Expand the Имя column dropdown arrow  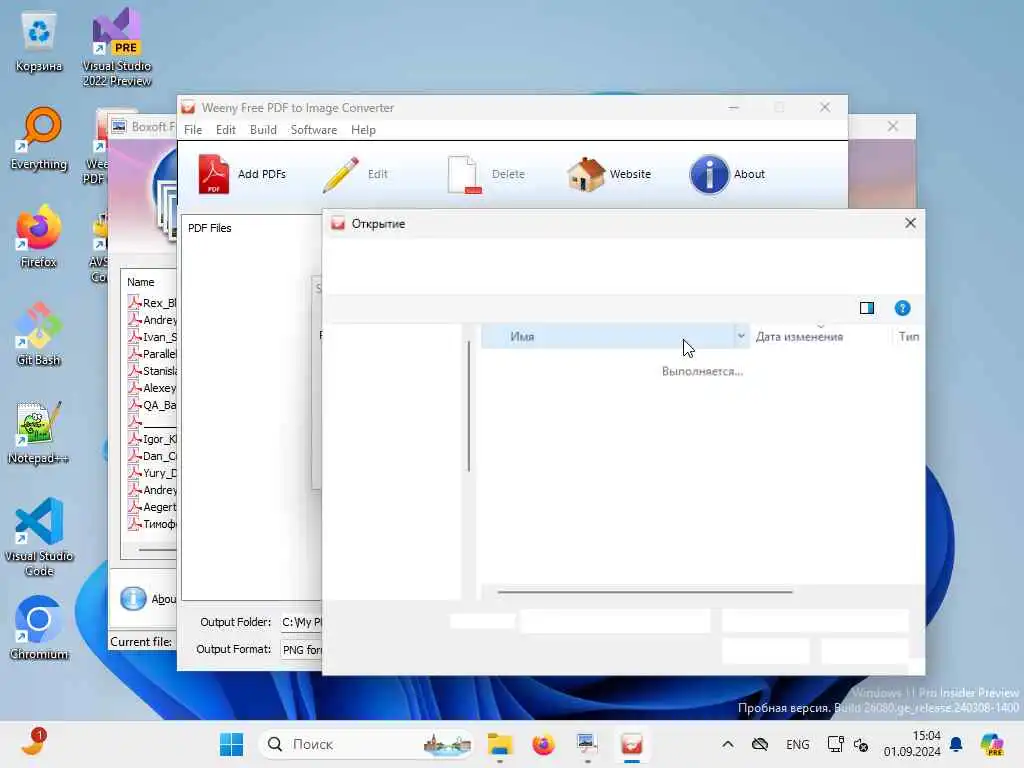pyautogui.click(x=741, y=336)
